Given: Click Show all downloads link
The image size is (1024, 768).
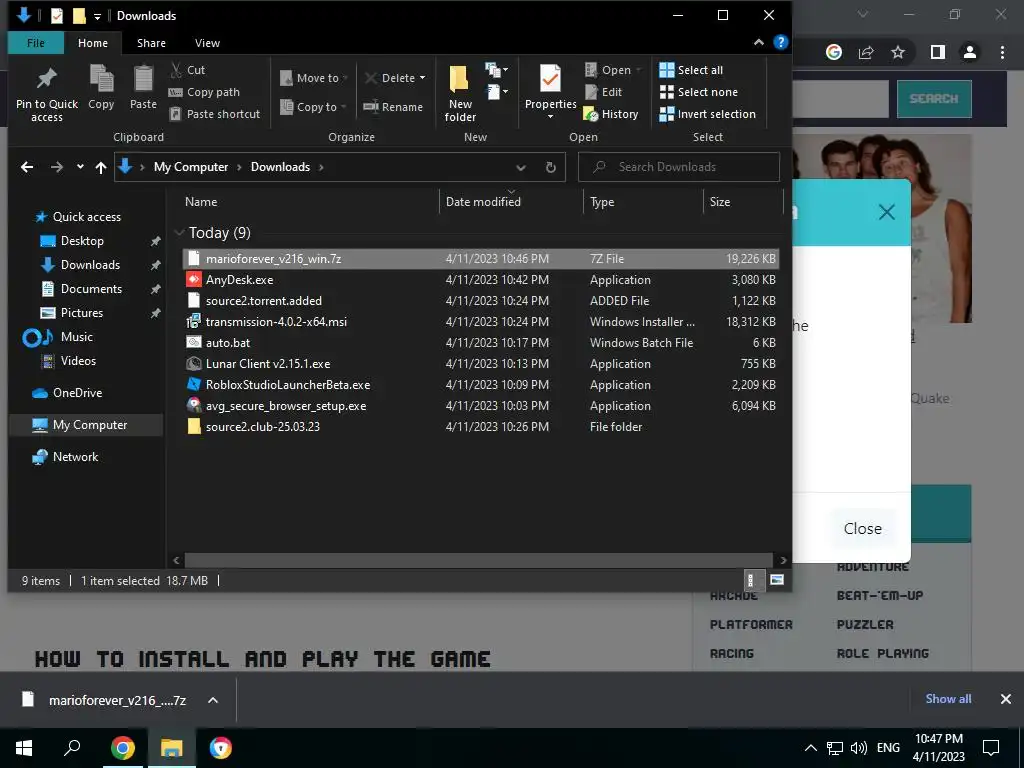Looking at the screenshot, I should pyautogui.click(x=948, y=699).
